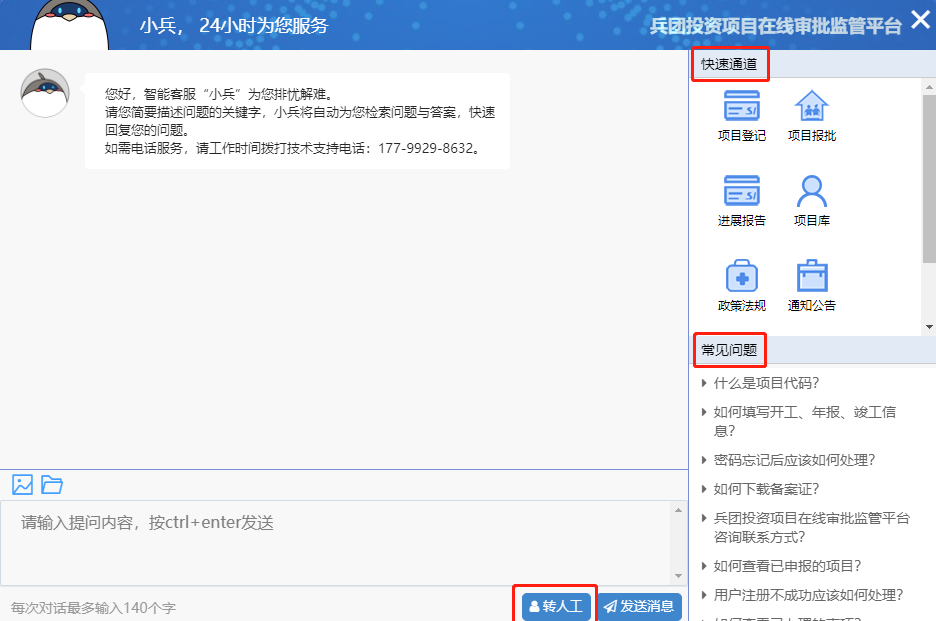
Task: Expand the question 什么是项目代码？
Action: click(766, 383)
